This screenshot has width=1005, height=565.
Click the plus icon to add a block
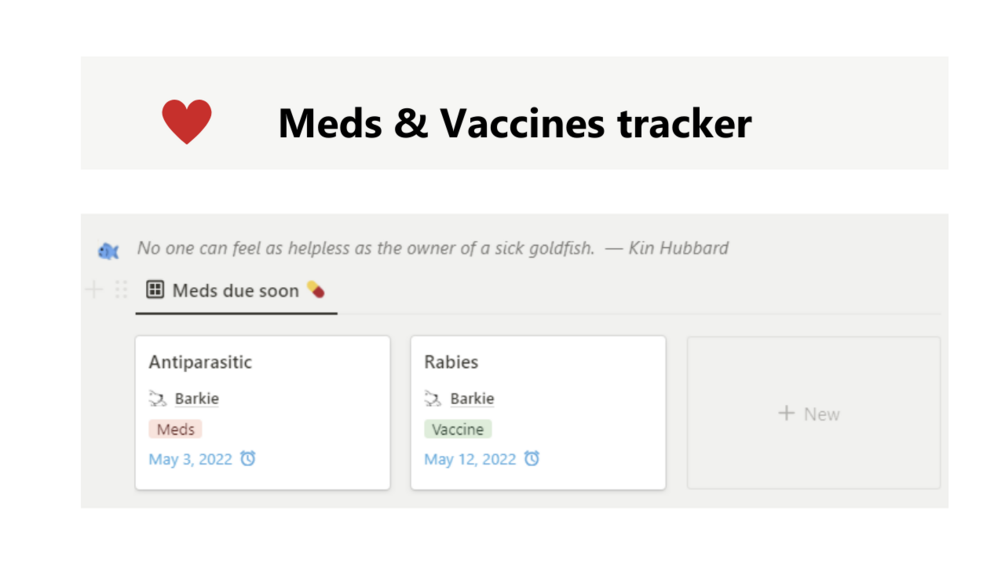[94, 290]
